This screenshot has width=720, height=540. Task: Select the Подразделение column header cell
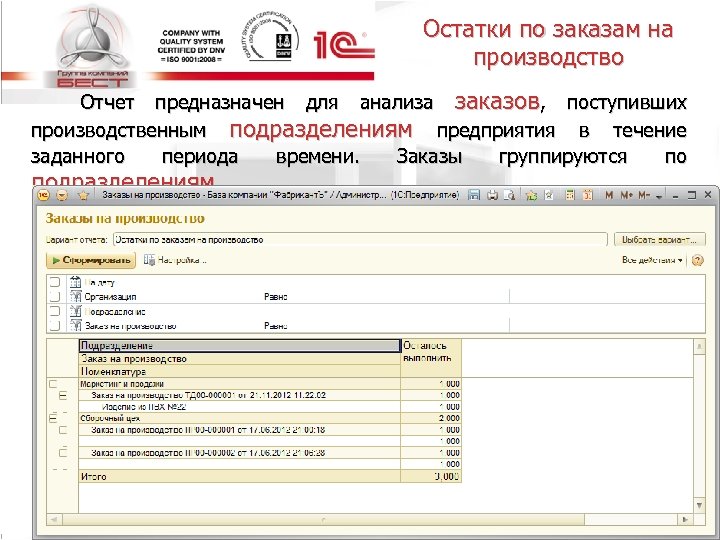click(x=240, y=346)
